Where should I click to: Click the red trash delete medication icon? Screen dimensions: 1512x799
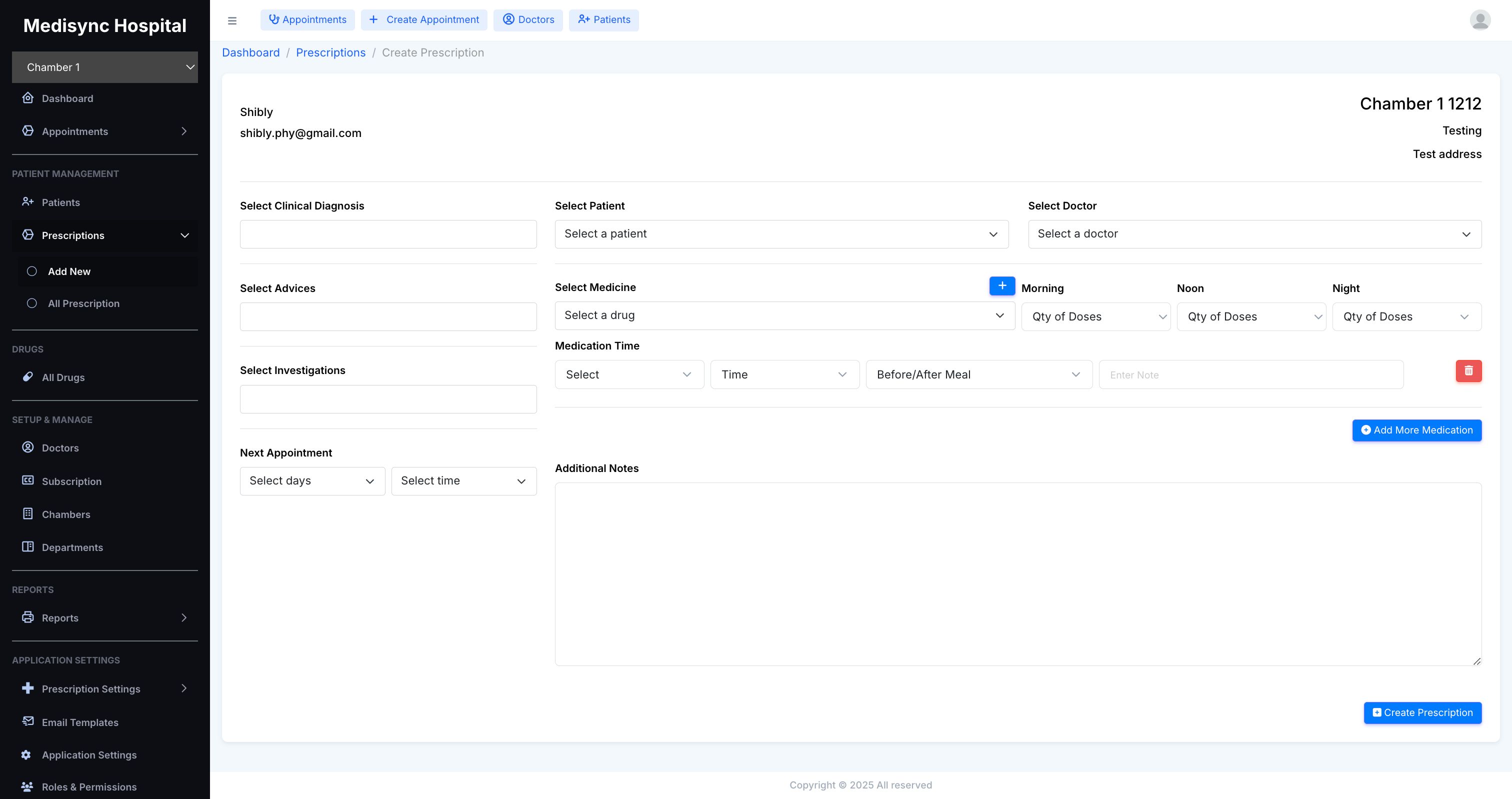click(x=1468, y=371)
